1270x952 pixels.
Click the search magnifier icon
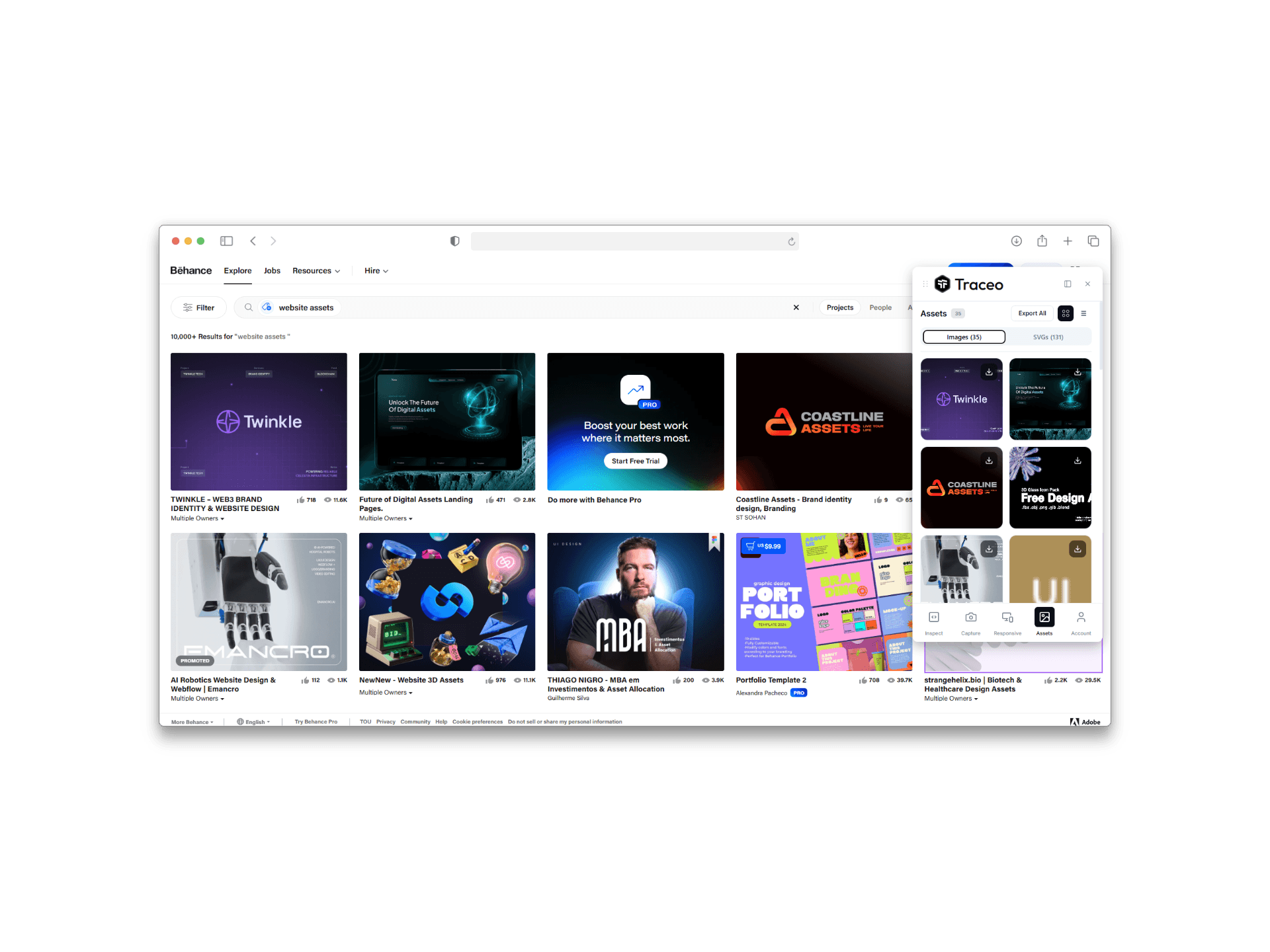249,307
